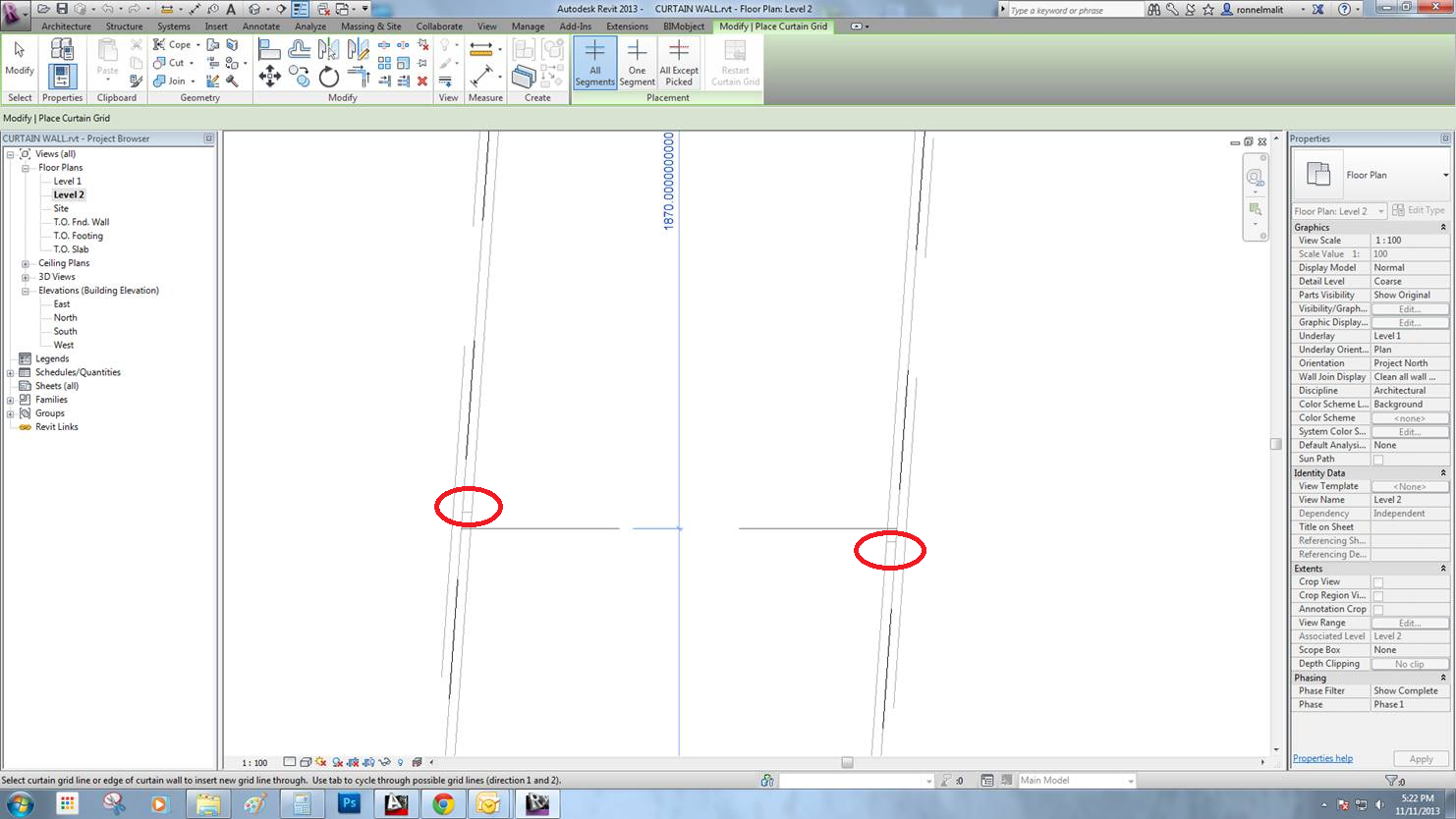Click the filter icon in status bar
The width and height of the screenshot is (1456, 819).
1391,781
